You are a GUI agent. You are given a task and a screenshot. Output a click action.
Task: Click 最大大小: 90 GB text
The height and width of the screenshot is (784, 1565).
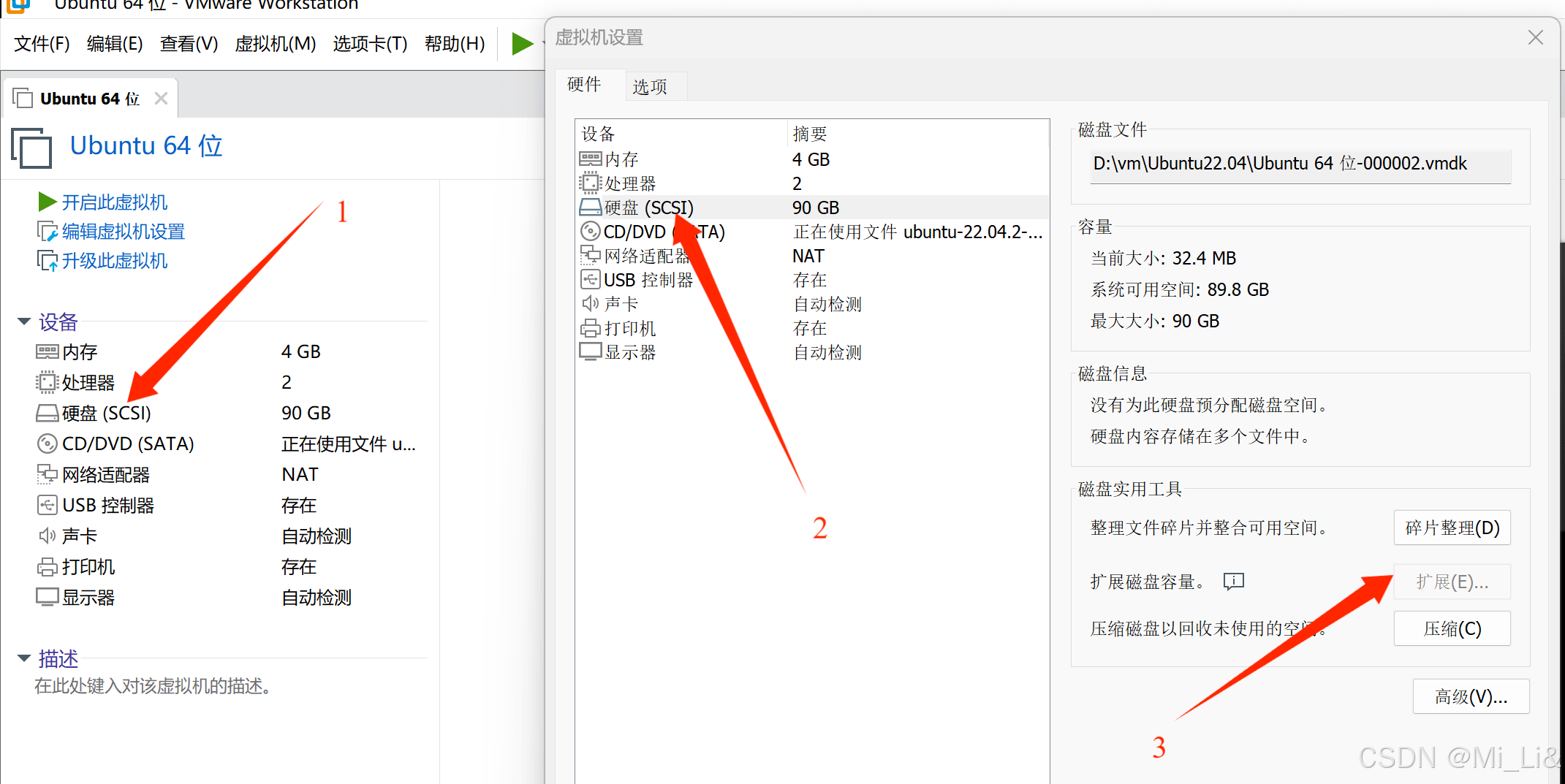pos(1155,321)
